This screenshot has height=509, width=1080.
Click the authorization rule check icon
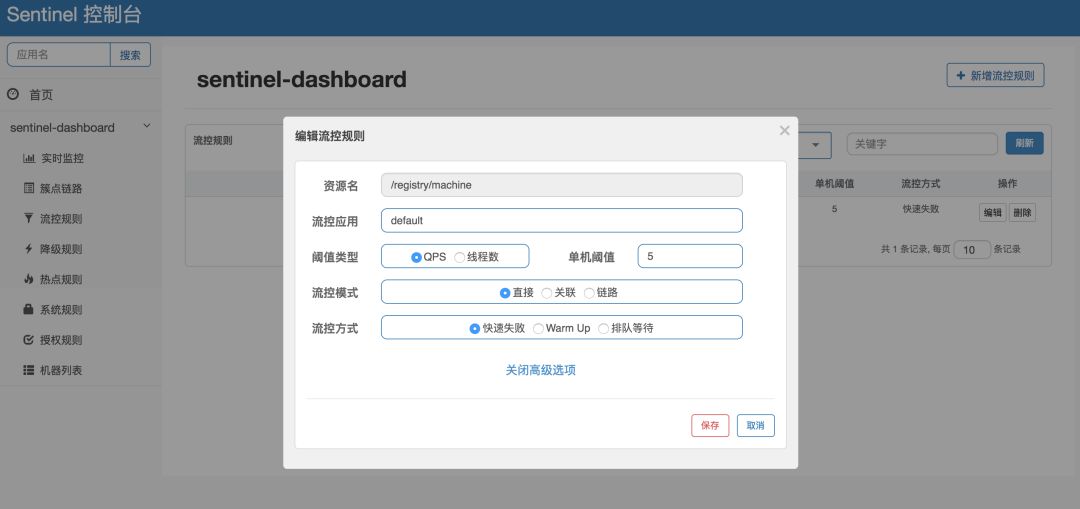tap(29, 340)
